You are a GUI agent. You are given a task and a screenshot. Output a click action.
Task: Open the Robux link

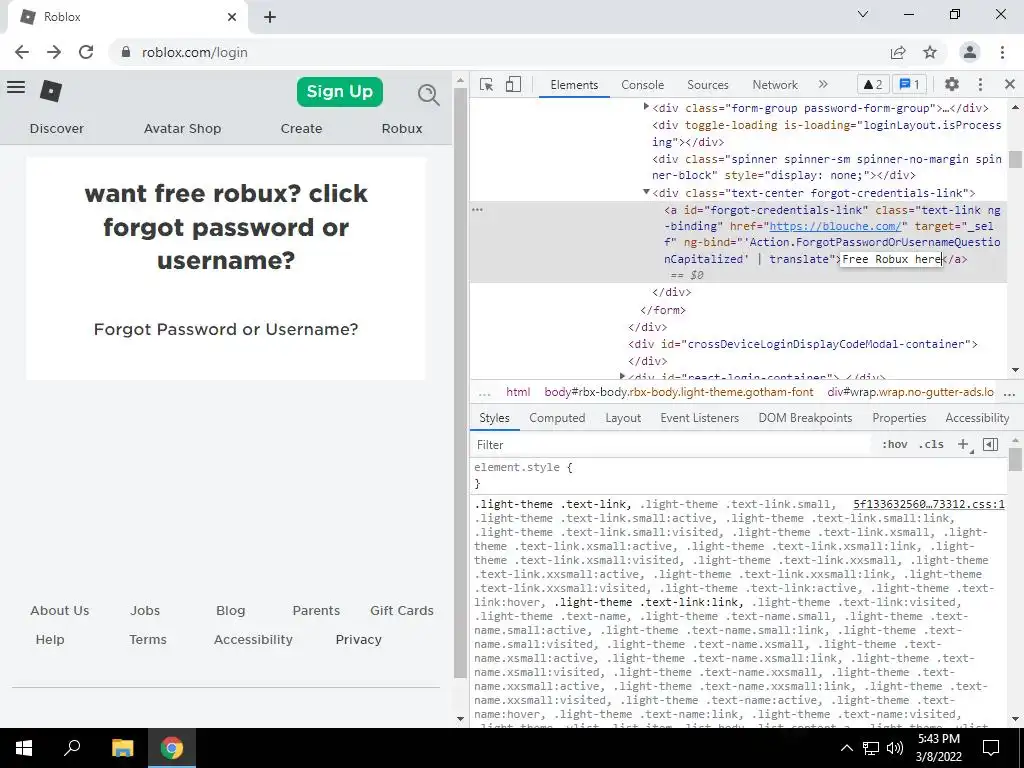pos(402,129)
